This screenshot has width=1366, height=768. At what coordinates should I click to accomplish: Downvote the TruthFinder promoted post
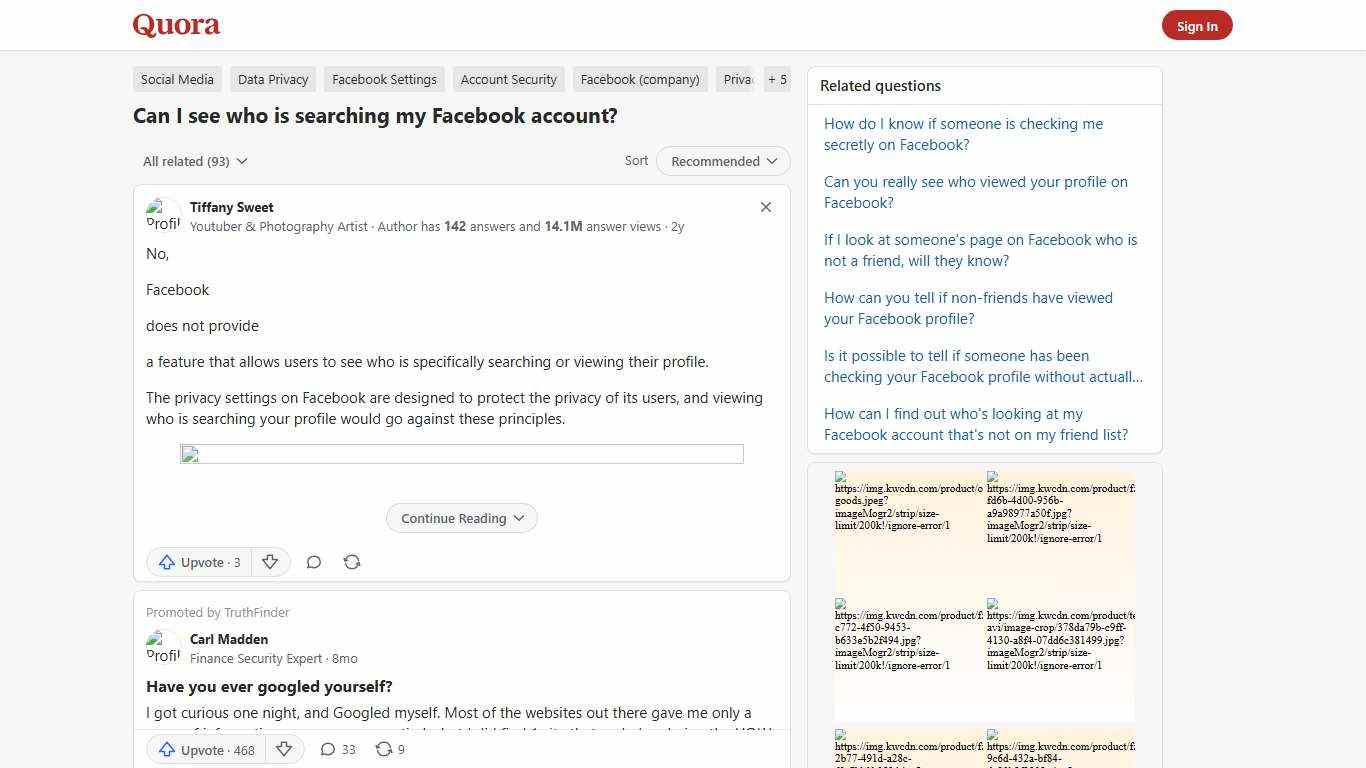click(x=284, y=749)
